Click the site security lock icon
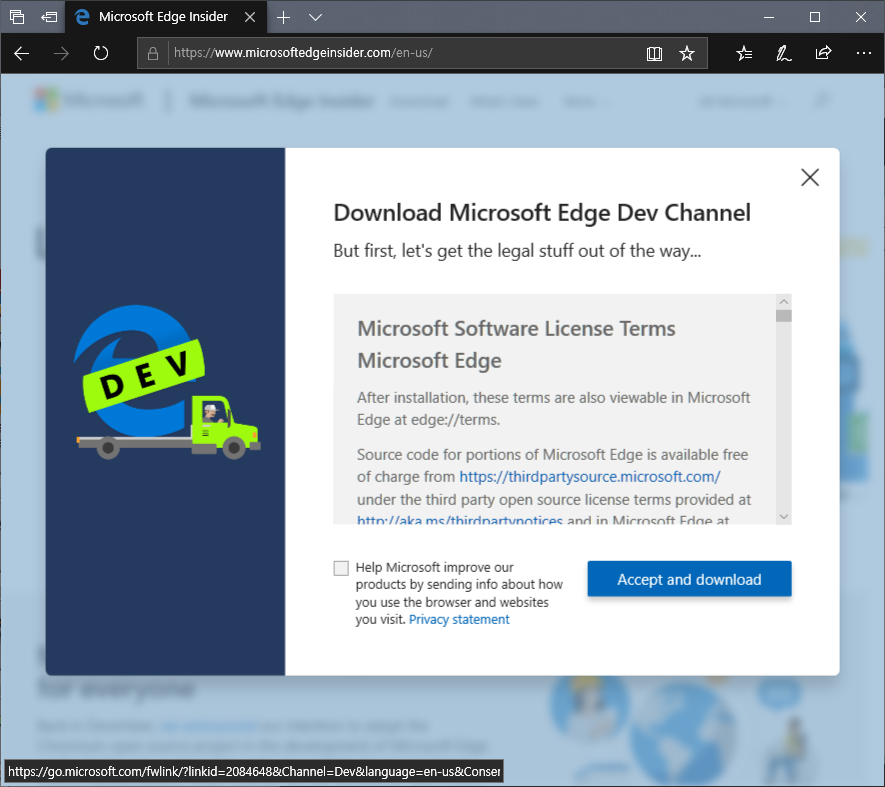Viewport: 885px width, 787px height. [x=152, y=54]
